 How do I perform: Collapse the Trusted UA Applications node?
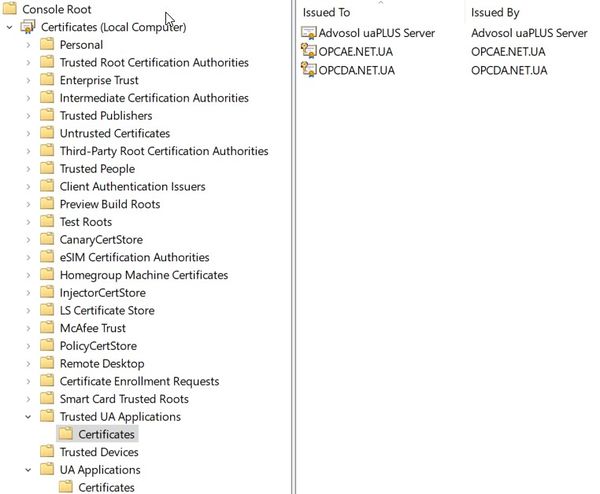pyautogui.click(x=28, y=417)
